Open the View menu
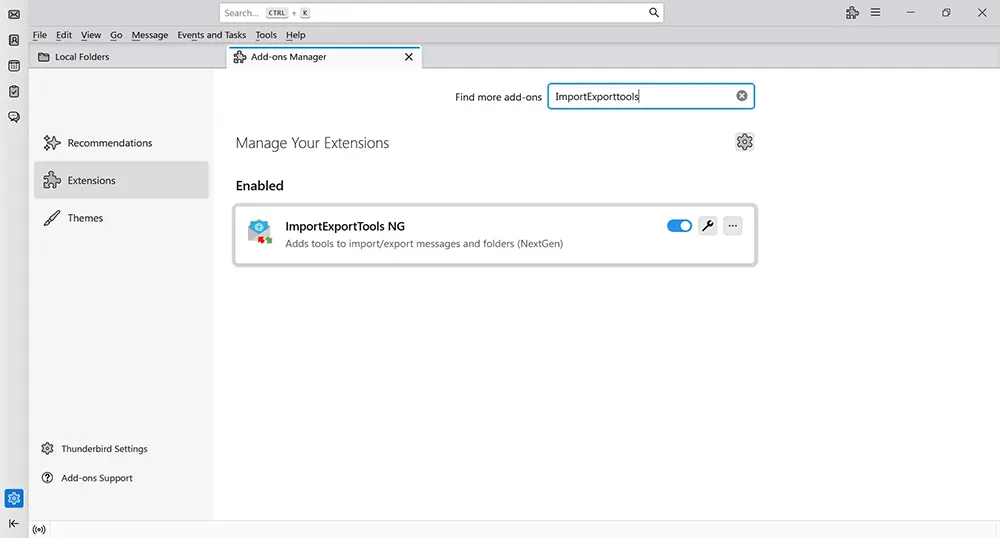Viewport: 1000px width, 538px height. (91, 35)
